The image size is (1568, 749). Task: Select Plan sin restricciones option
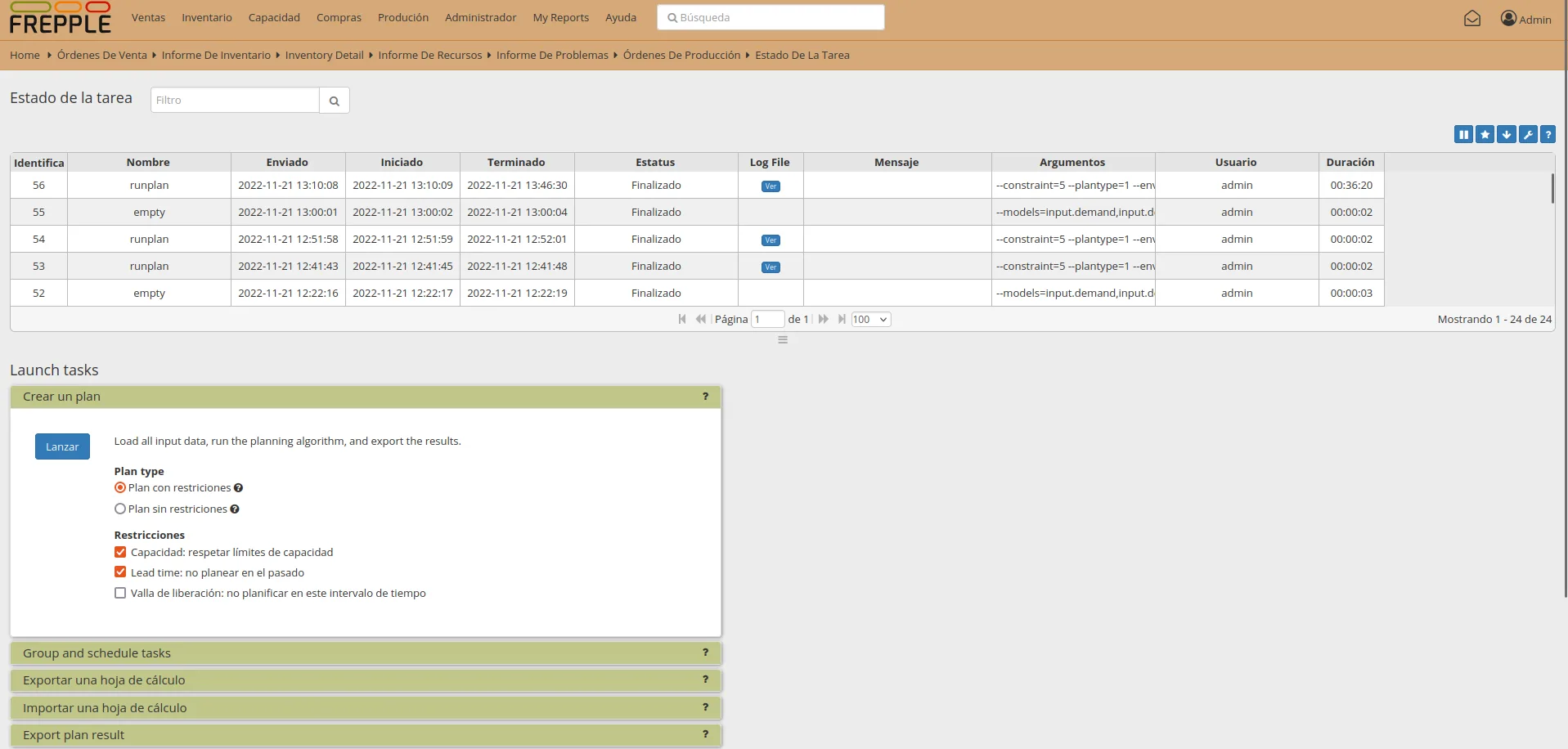click(120, 509)
